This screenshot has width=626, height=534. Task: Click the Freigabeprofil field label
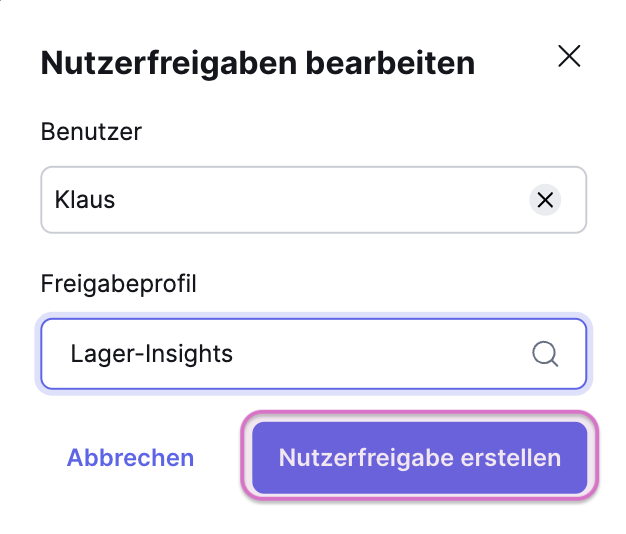pyautogui.click(x=118, y=283)
